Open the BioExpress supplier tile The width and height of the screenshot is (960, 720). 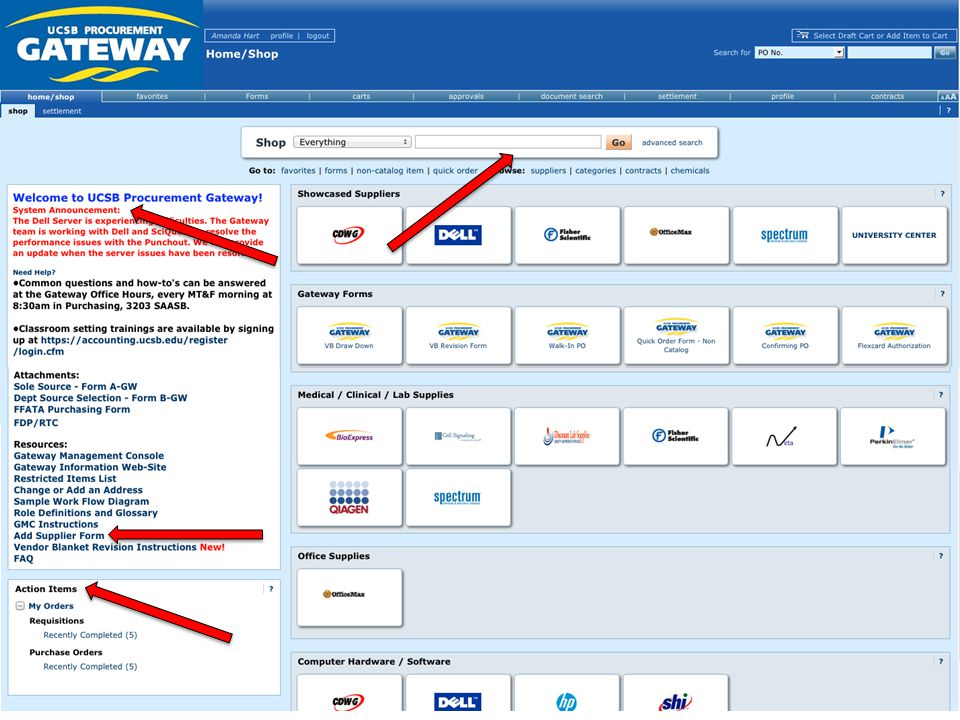pos(350,437)
